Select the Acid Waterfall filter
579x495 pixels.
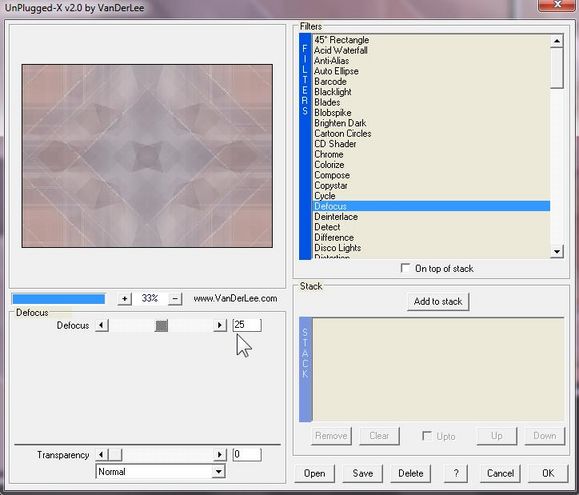pyautogui.click(x=431, y=50)
